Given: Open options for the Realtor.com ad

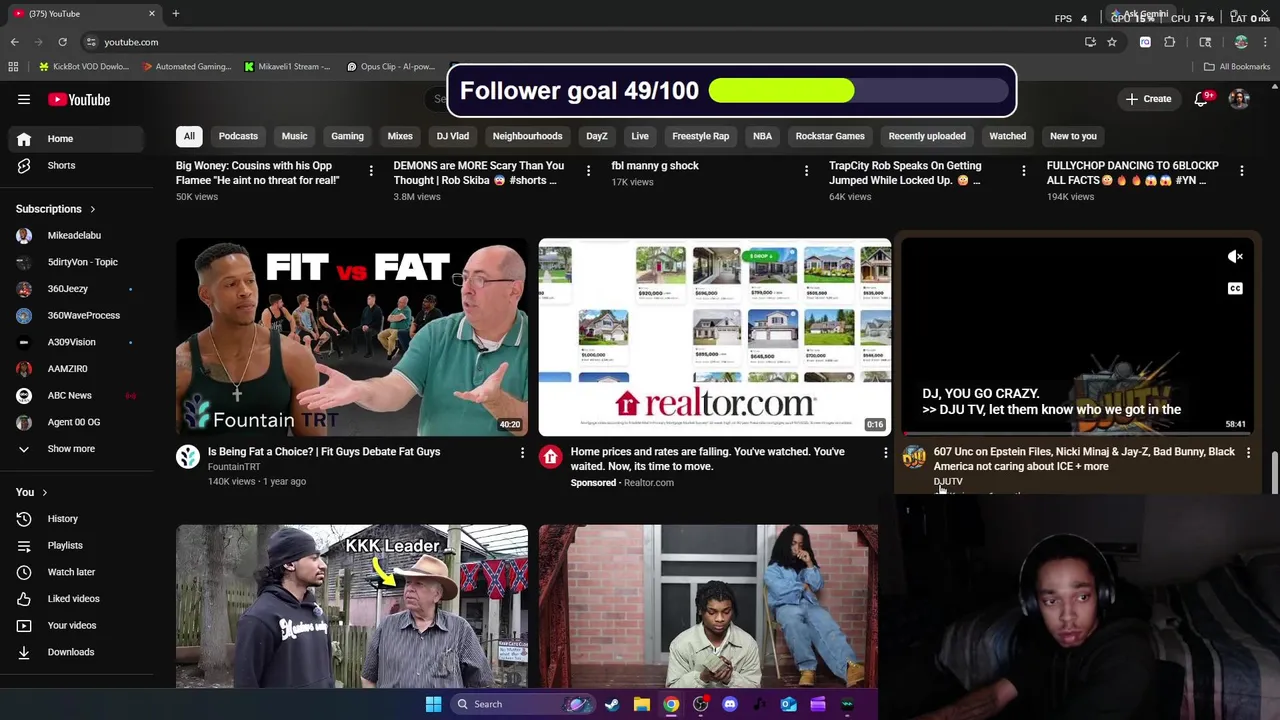Looking at the screenshot, I should tap(885, 453).
